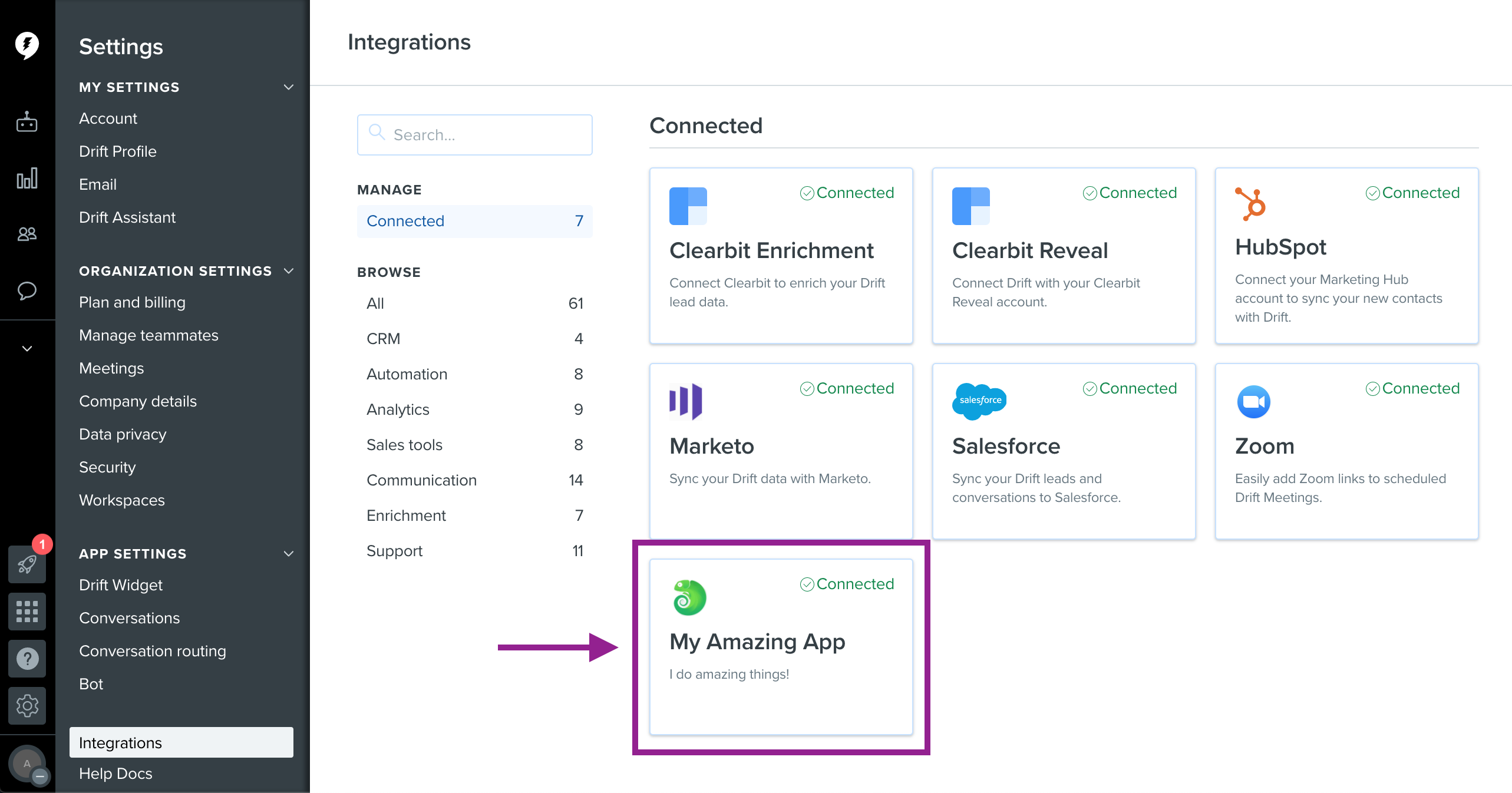Viewport: 1512px width, 793px height.
Task: Click the help question mark icon
Action: point(27,659)
